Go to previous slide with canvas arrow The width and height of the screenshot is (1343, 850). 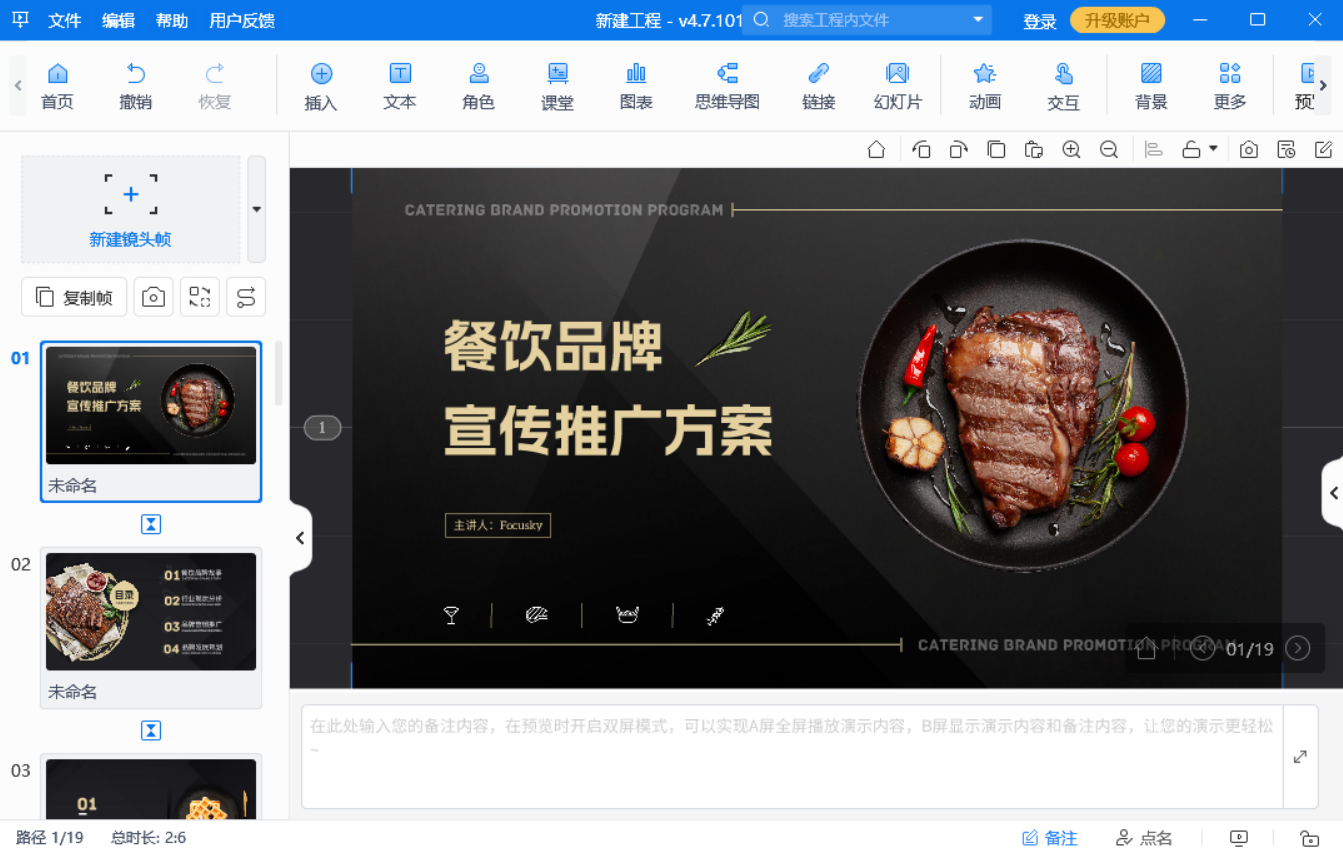(1202, 648)
